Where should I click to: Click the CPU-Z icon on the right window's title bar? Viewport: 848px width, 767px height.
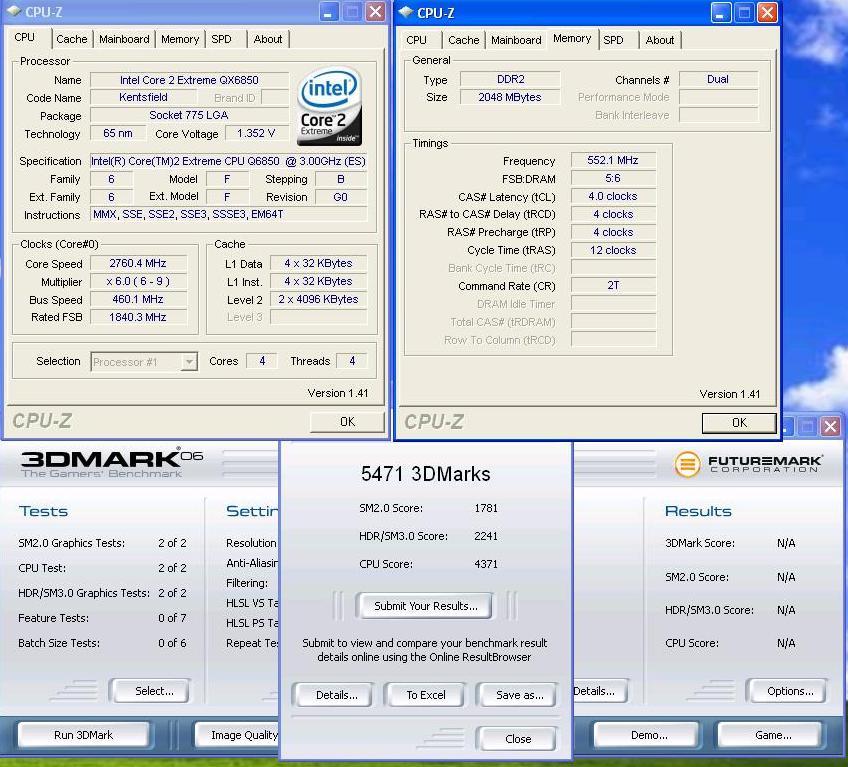pos(404,13)
